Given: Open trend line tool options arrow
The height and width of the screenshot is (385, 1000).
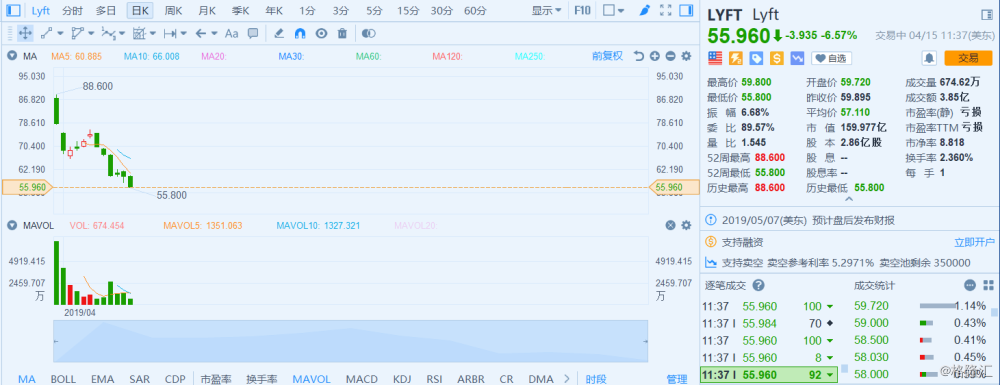Looking at the screenshot, I should 61,33.
